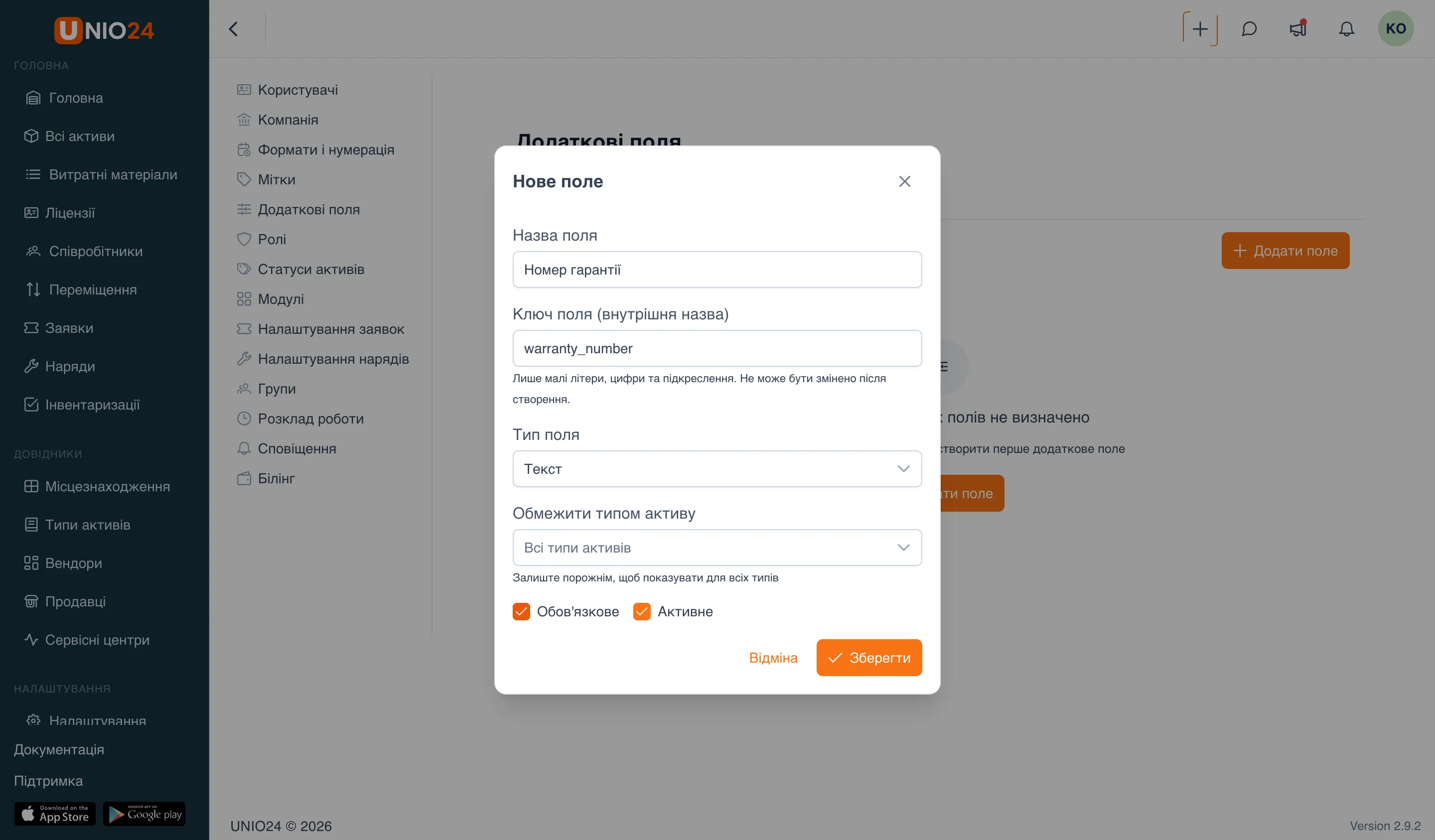The height and width of the screenshot is (840, 1435).
Task: Click the UNIO24 logo
Action: 104,30
